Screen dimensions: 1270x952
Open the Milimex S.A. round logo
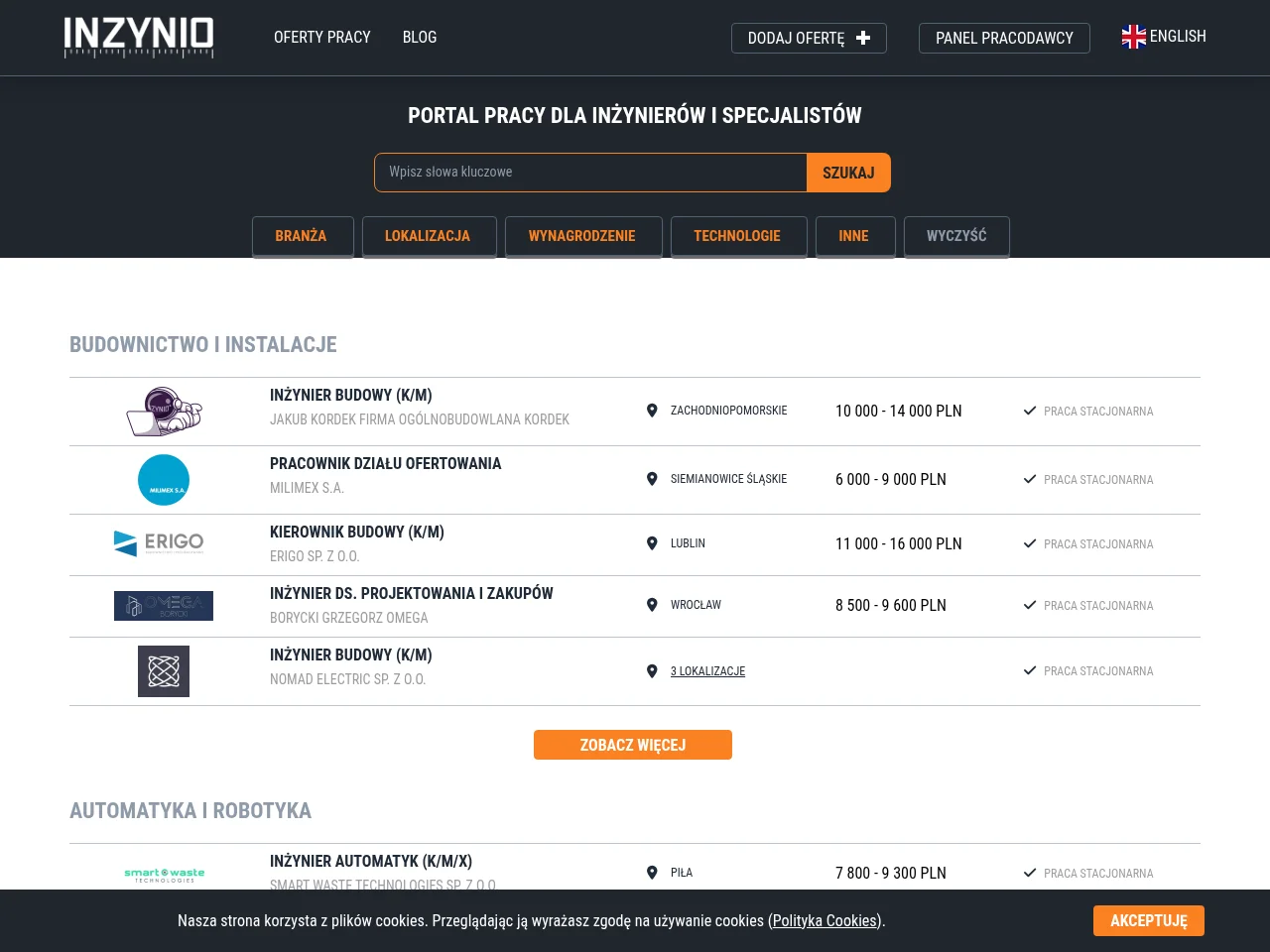click(164, 480)
